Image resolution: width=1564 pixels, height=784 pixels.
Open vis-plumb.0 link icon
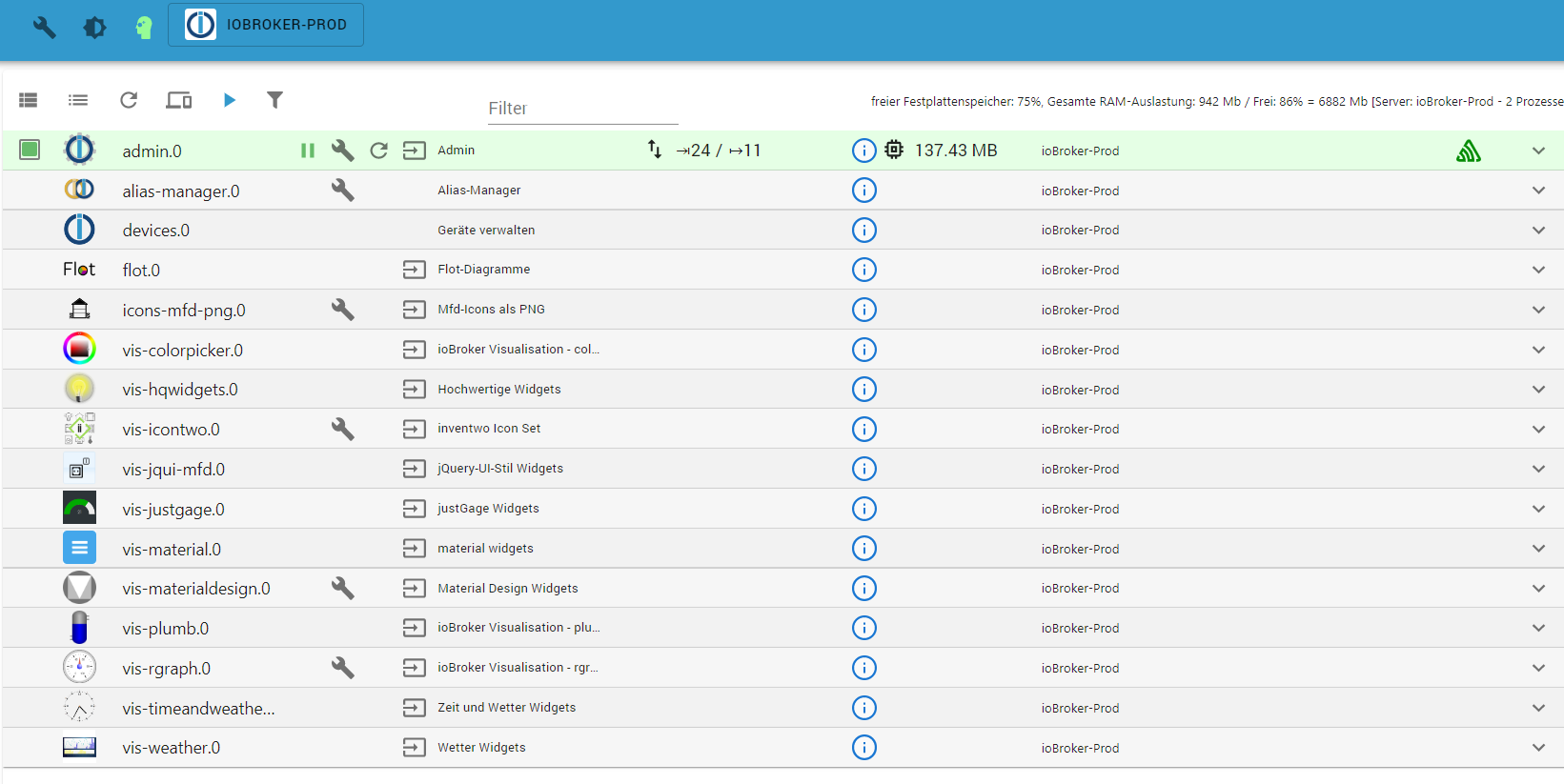415,628
